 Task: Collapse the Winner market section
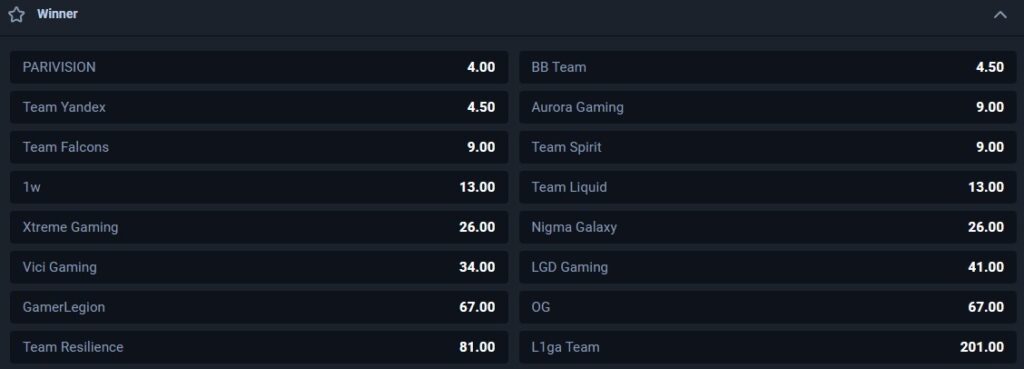pyautogui.click(x=1000, y=14)
